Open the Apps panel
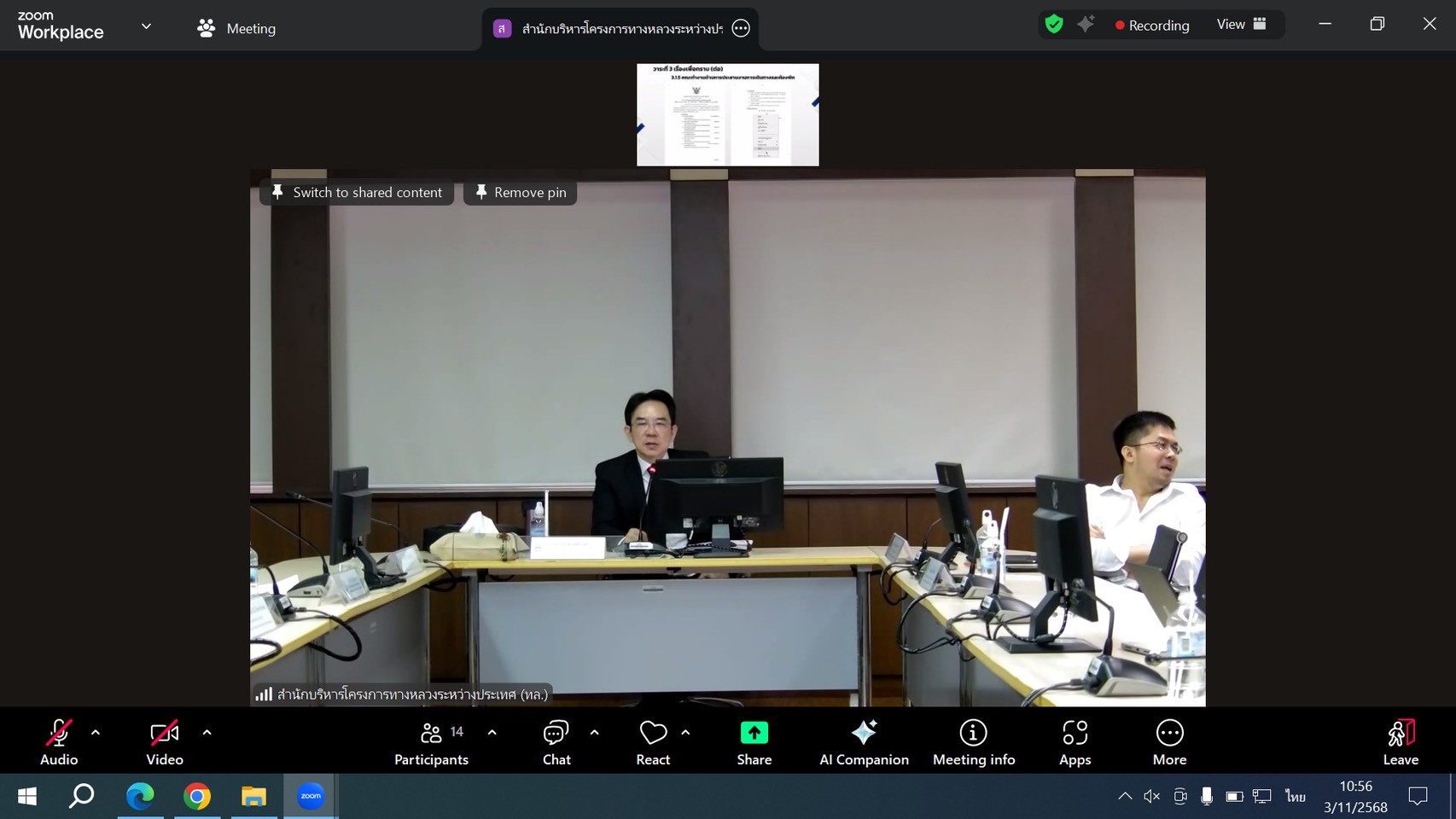The width and height of the screenshot is (1456, 819). tap(1075, 742)
